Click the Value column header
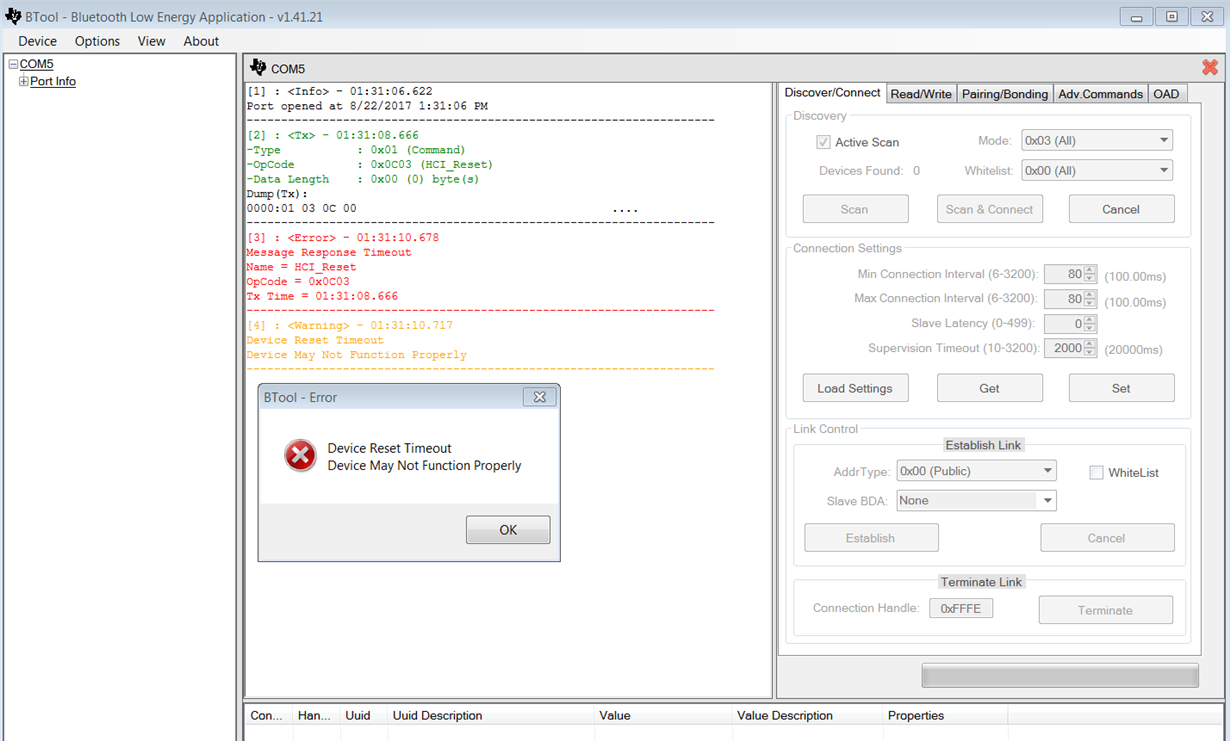 tap(662, 716)
